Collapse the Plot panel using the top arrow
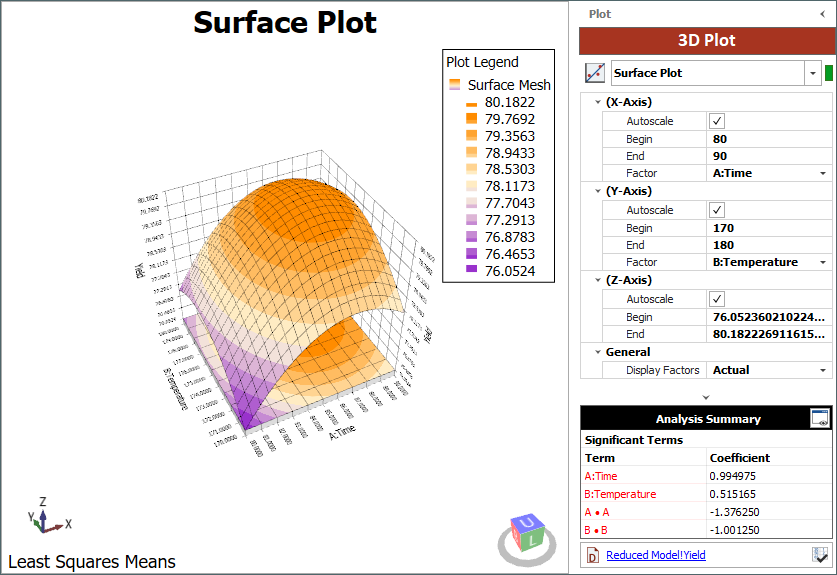The height and width of the screenshot is (575, 837). click(x=823, y=14)
